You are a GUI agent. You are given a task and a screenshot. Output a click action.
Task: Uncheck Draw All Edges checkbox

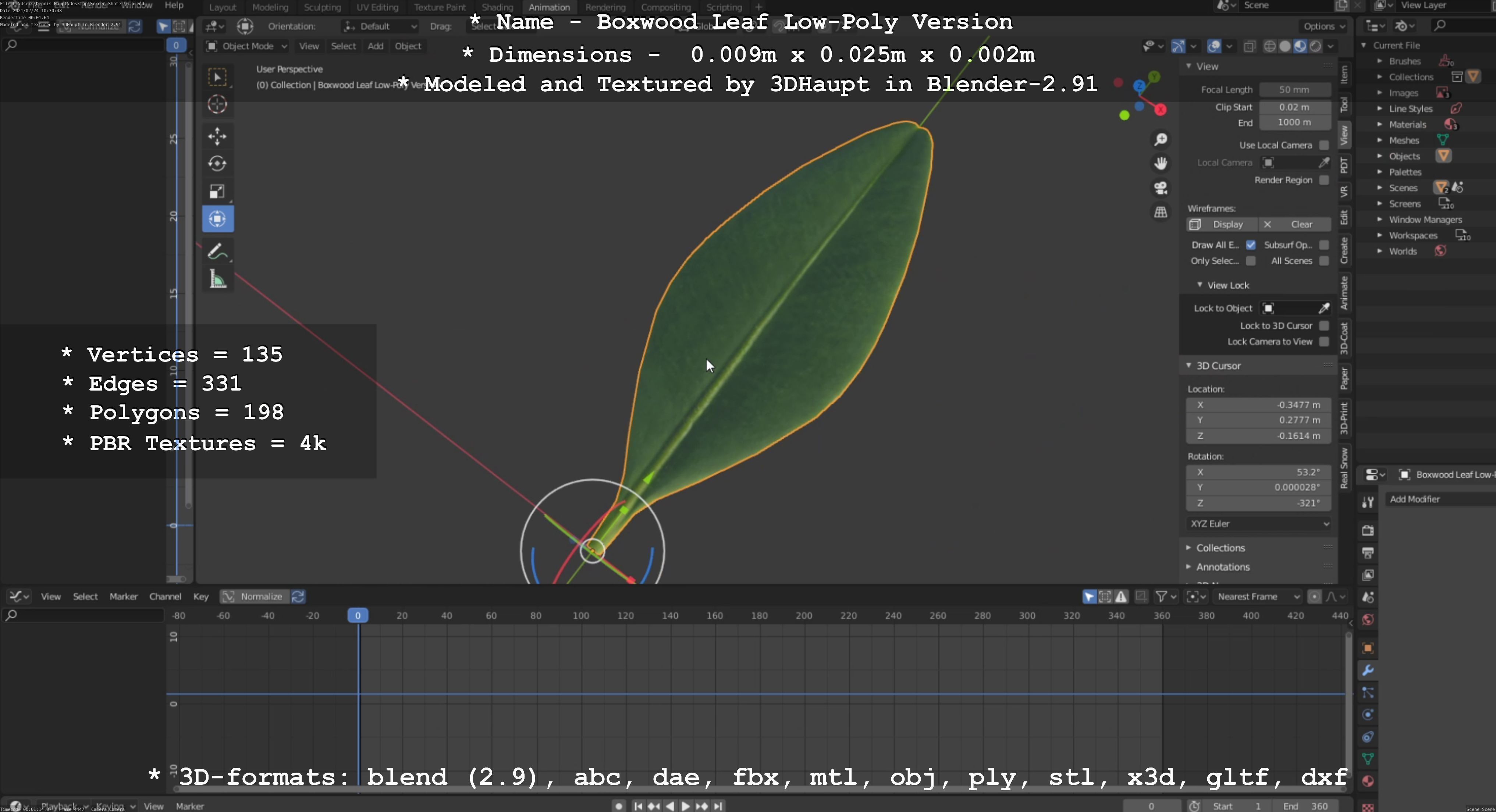click(1251, 245)
